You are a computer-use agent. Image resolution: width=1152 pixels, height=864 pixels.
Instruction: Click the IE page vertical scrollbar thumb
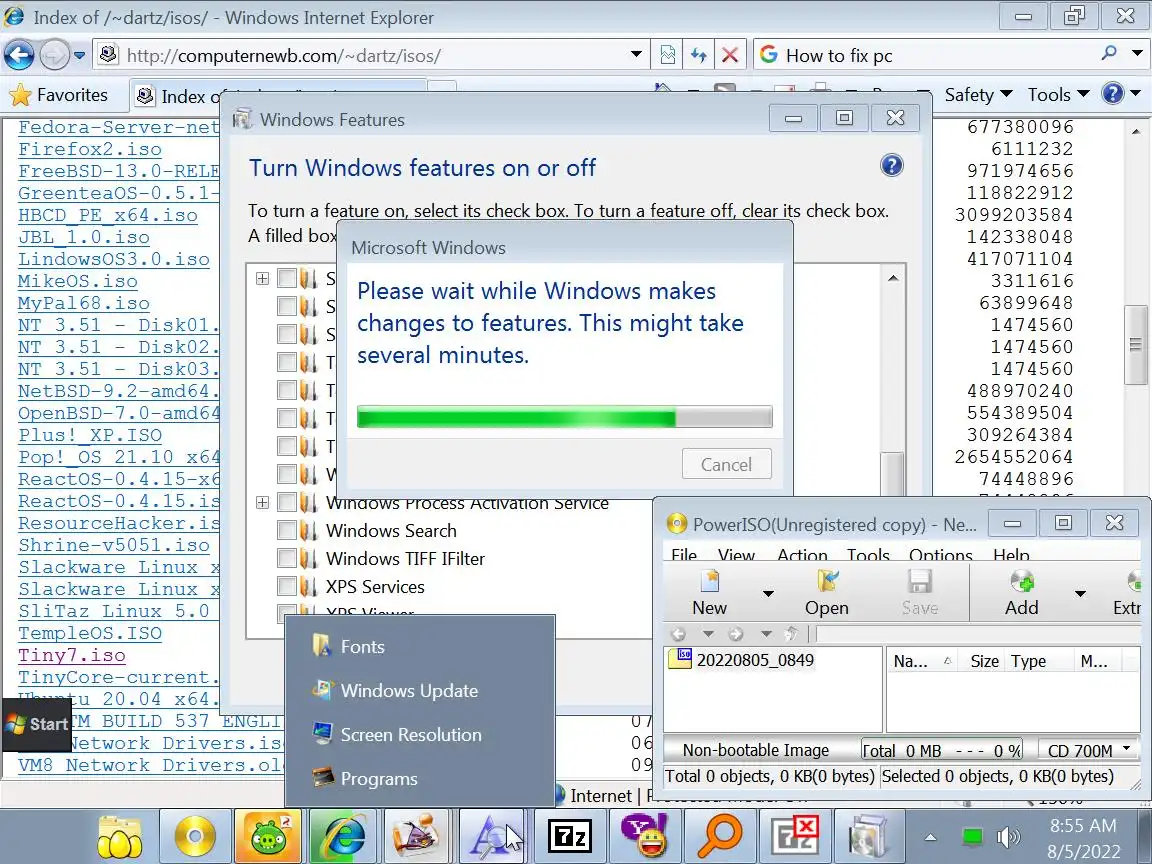(1136, 345)
